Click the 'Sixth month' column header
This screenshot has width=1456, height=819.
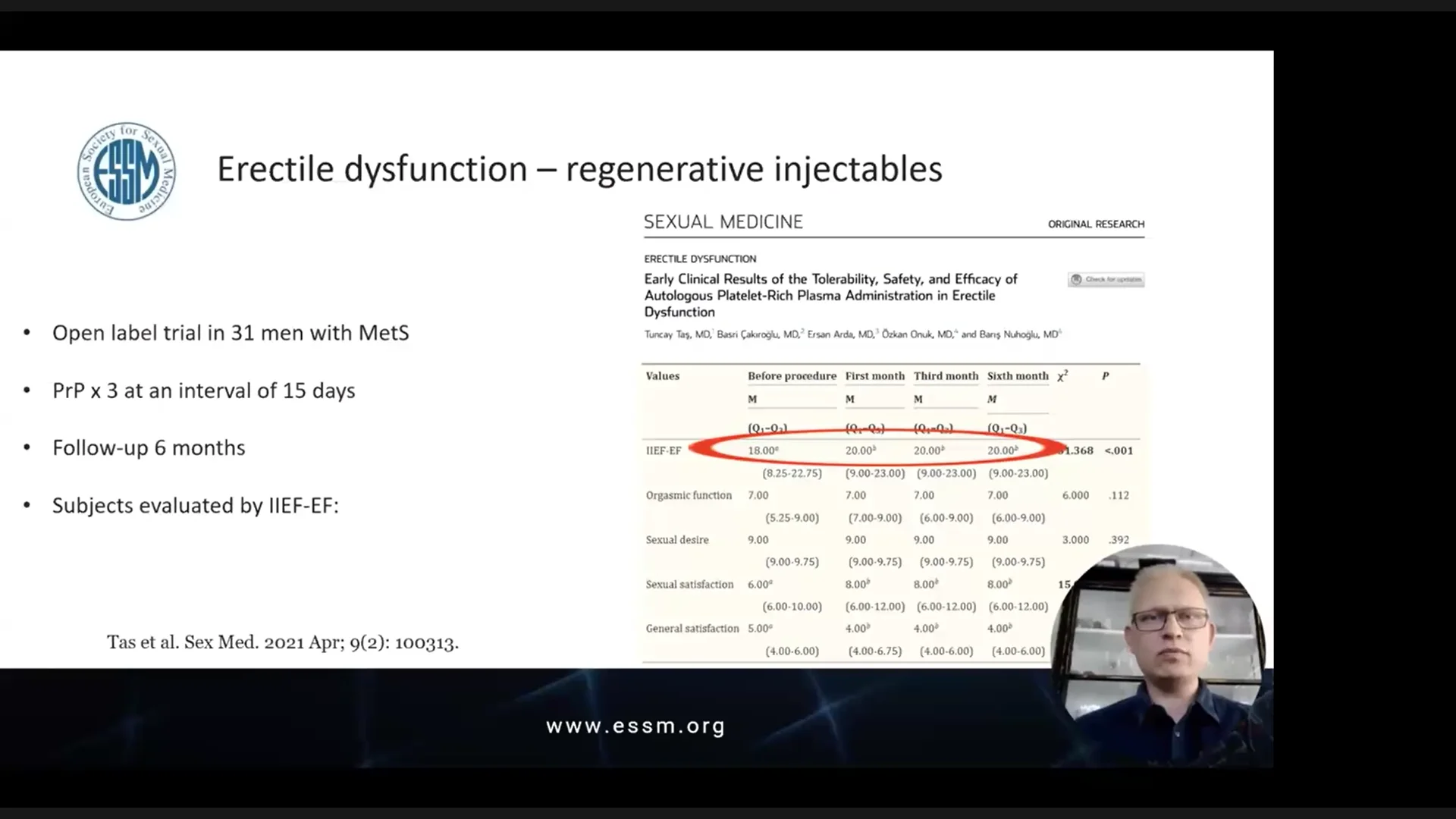[1018, 376]
